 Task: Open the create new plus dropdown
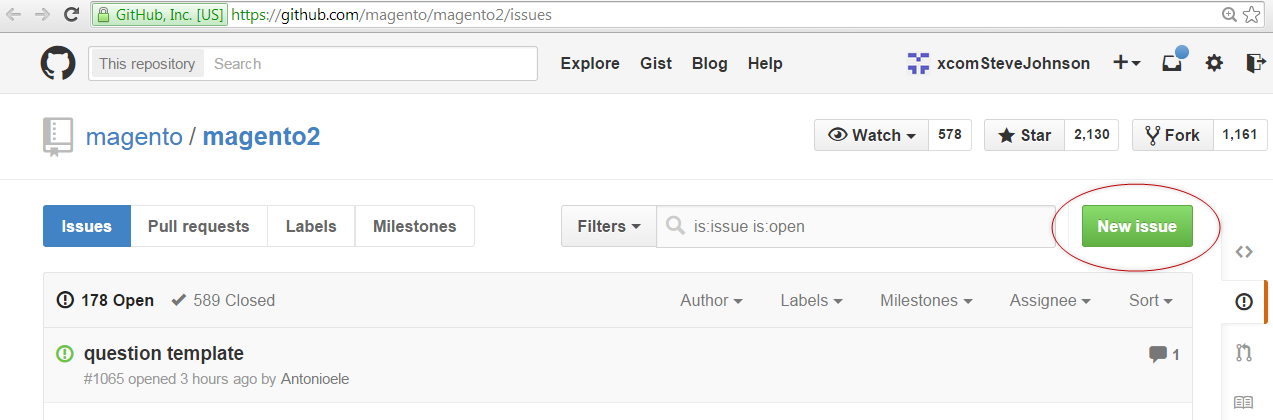tap(1127, 63)
